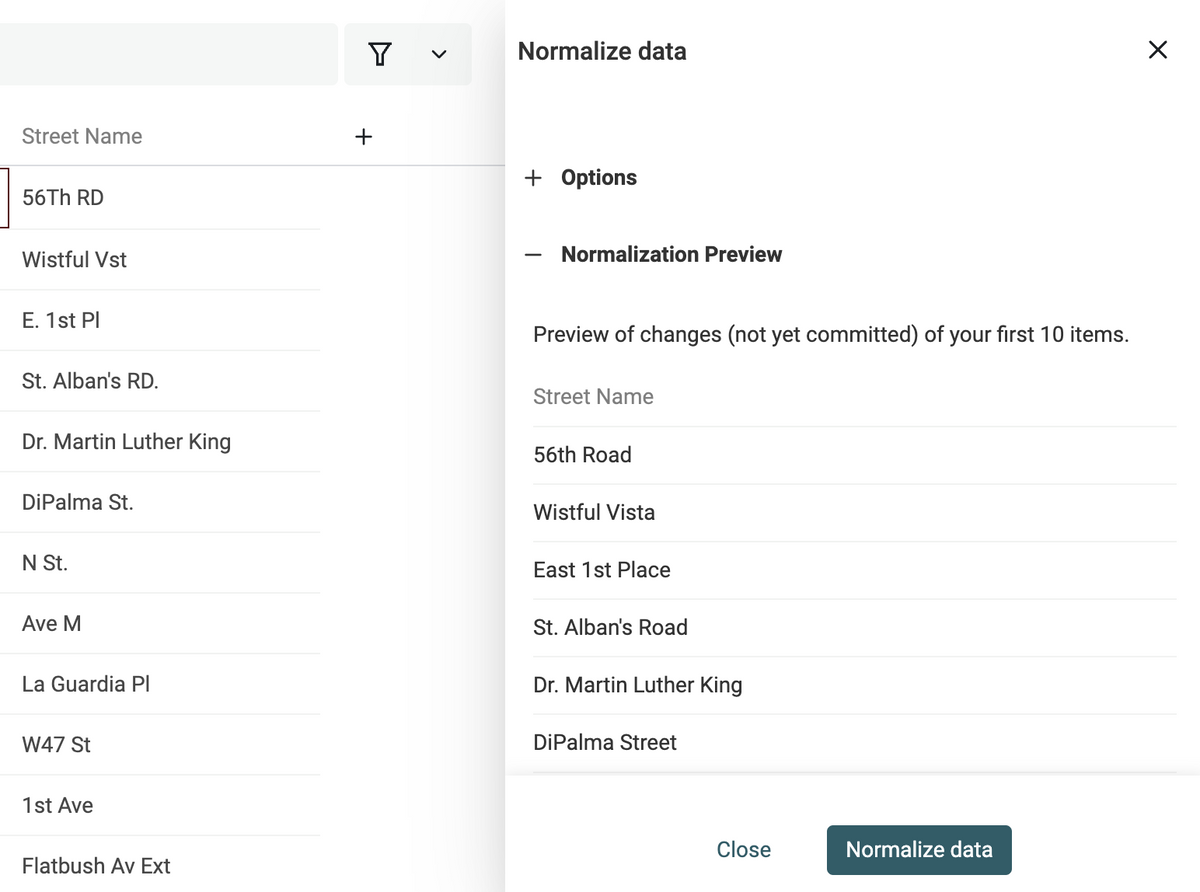Screen dimensions: 1200x892
Task: Open the filter dropdown chevron
Action: (438, 54)
